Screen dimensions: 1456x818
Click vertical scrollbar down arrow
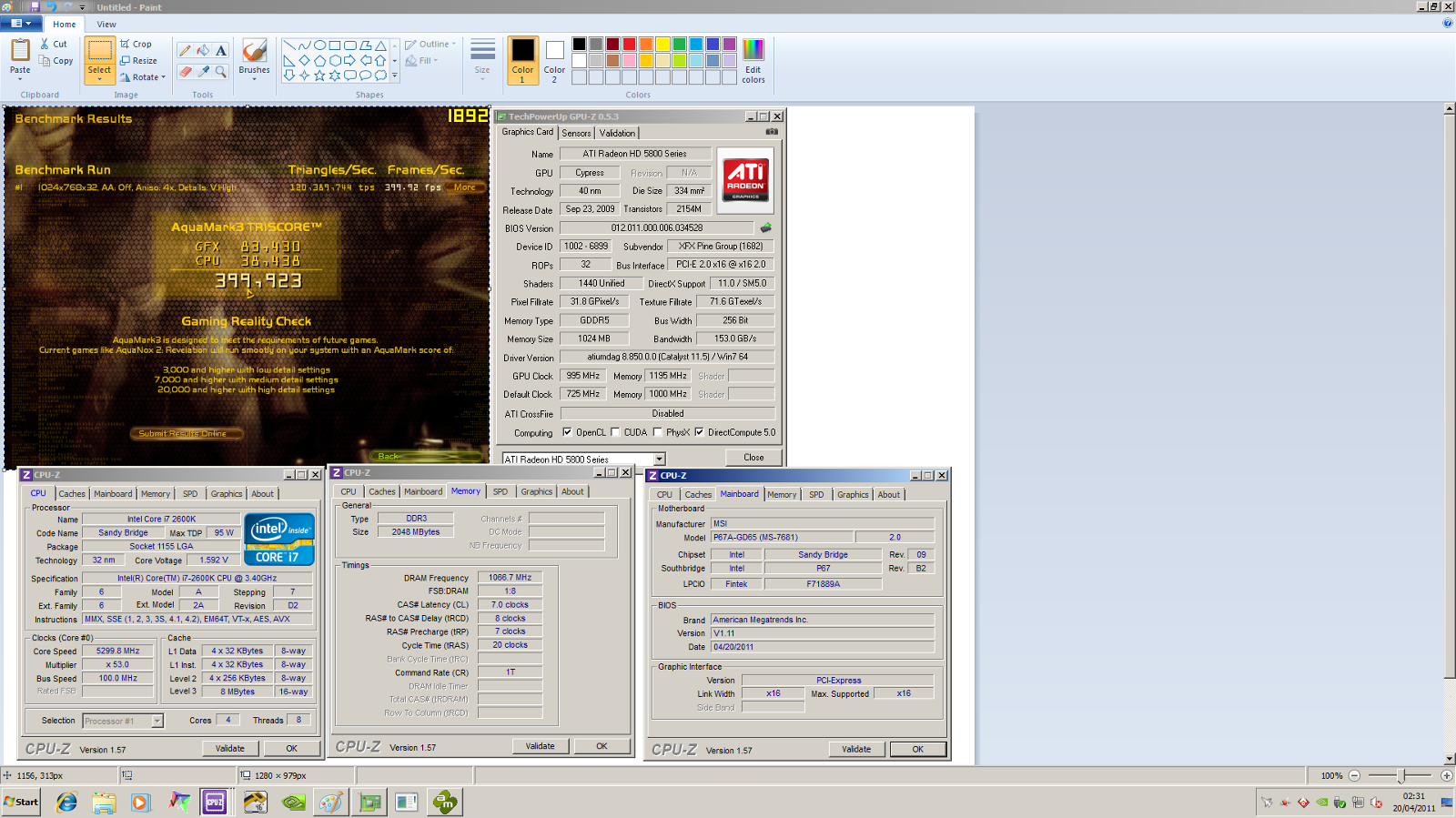point(1450,759)
